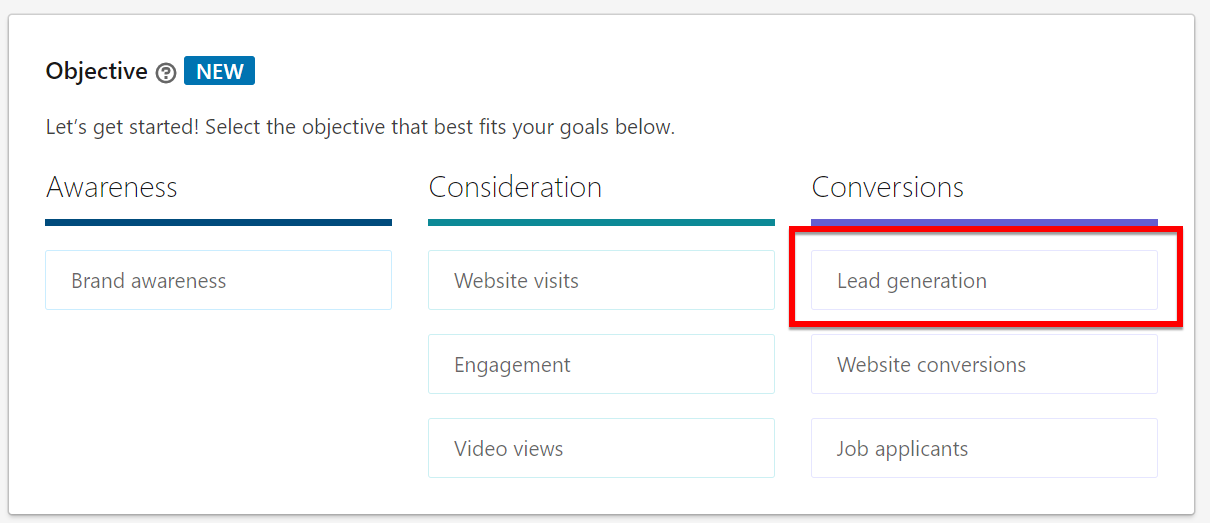Select the Video views objective
This screenshot has height=523, width=1210.
click(601, 448)
